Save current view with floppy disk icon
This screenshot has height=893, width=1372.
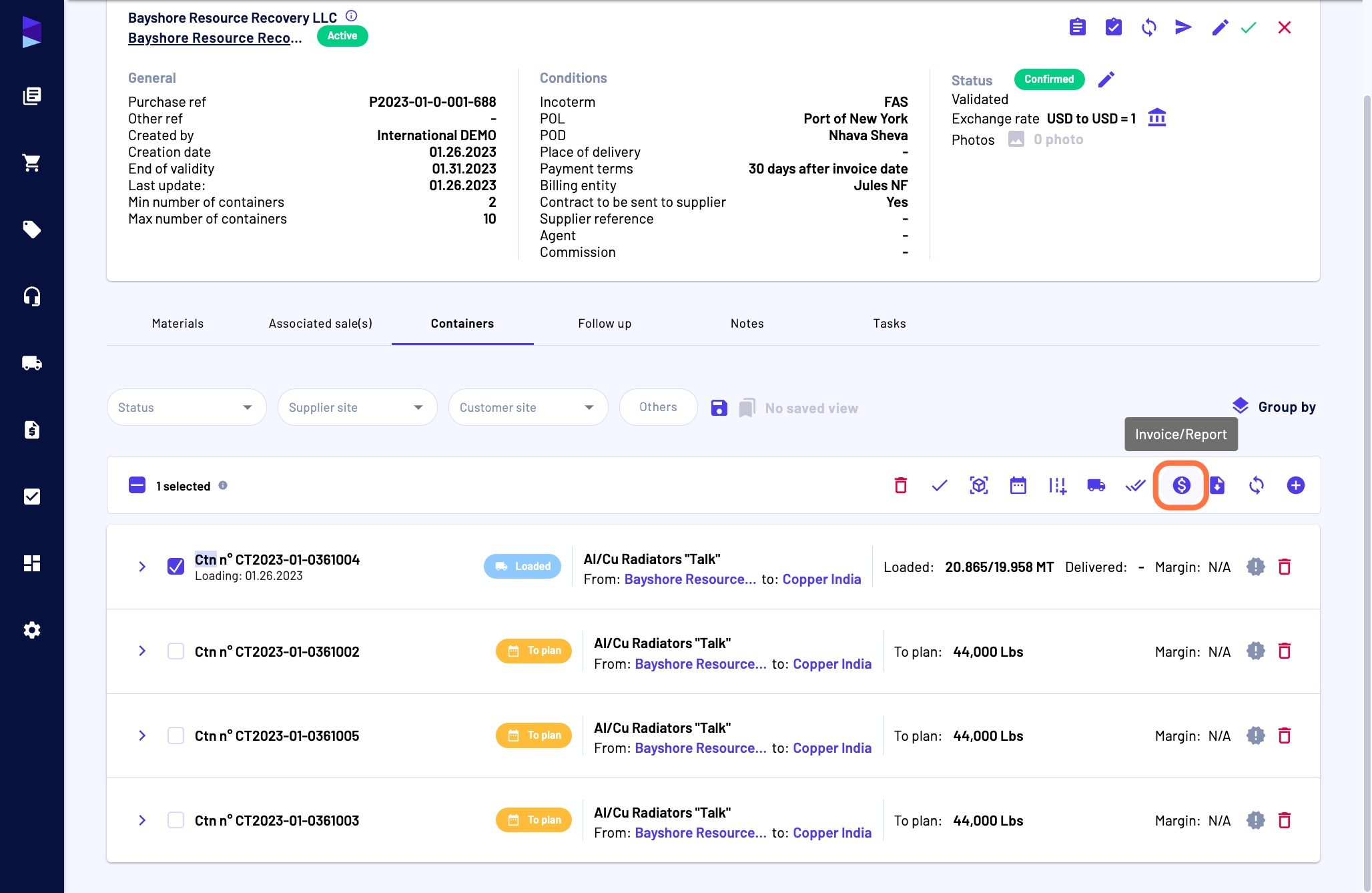719,408
